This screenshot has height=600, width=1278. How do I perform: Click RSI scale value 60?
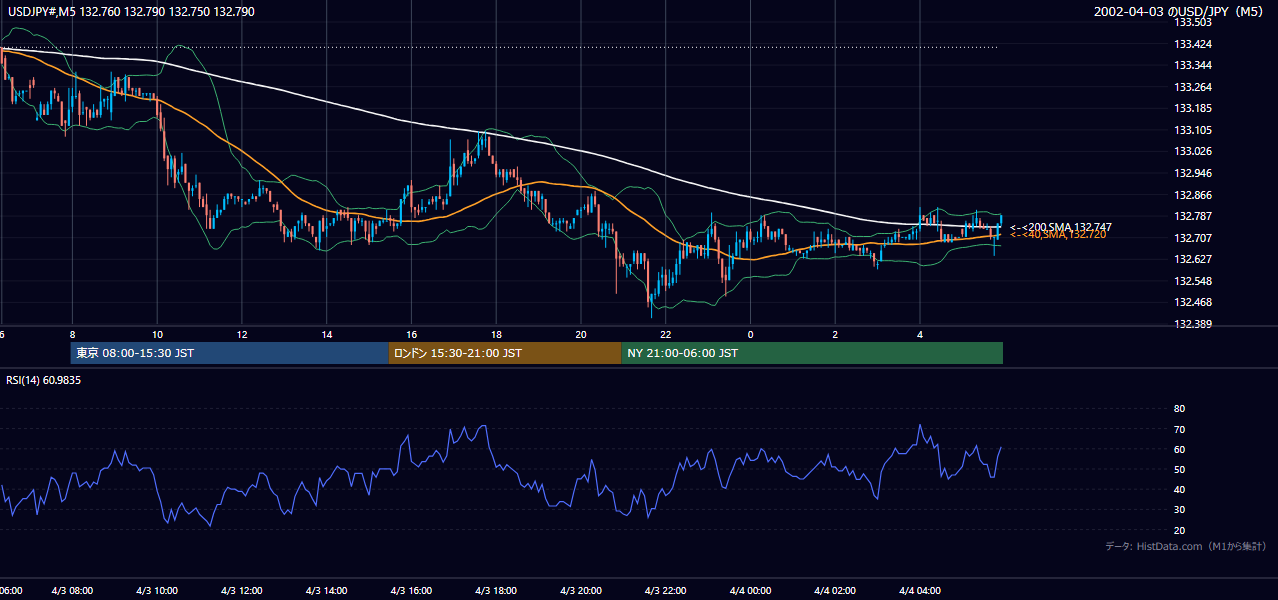pos(1179,449)
